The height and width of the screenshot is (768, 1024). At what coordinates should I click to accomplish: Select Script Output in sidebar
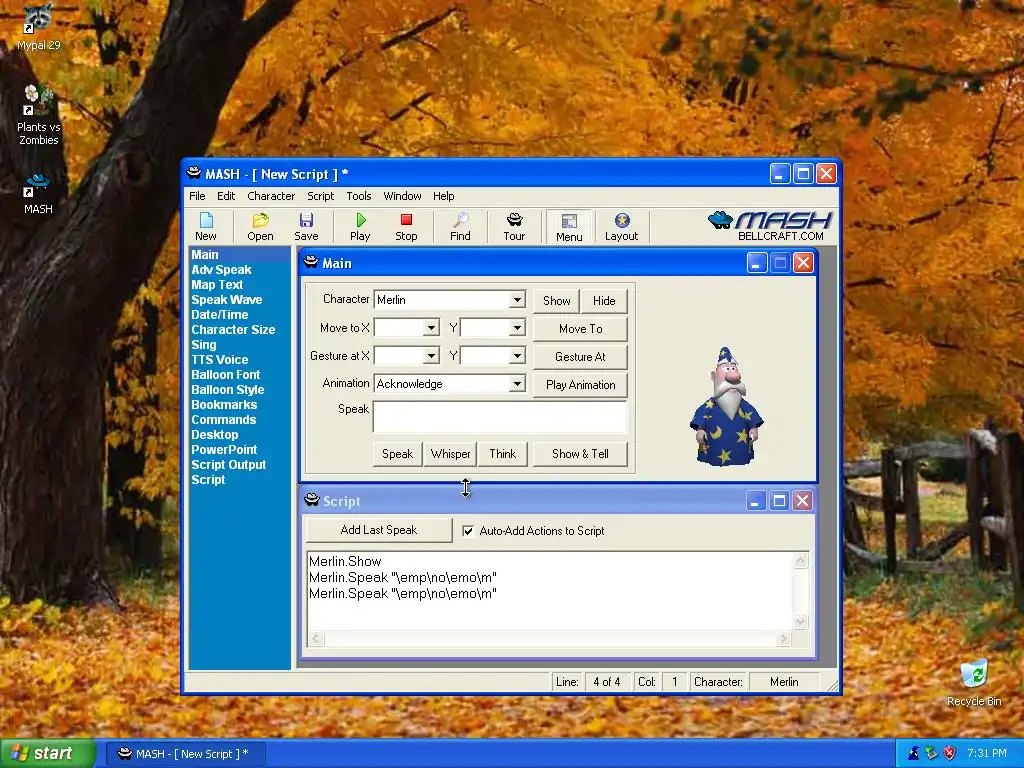(229, 465)
